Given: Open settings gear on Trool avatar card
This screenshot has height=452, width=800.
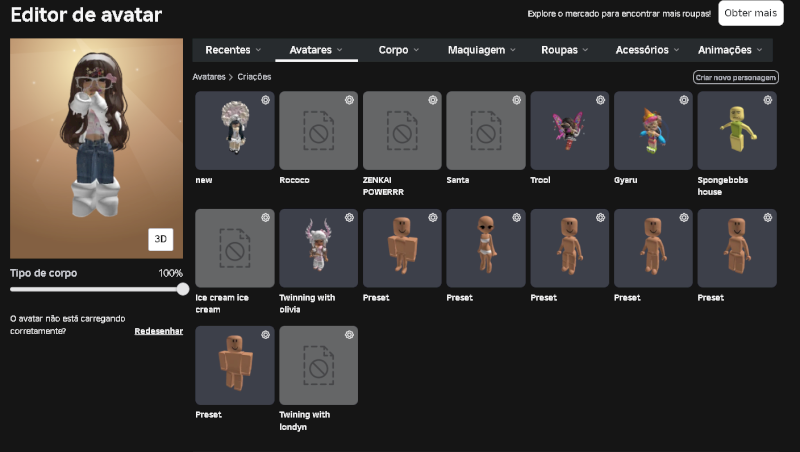Looking at the screenshot, I should [x=600, y=100].
